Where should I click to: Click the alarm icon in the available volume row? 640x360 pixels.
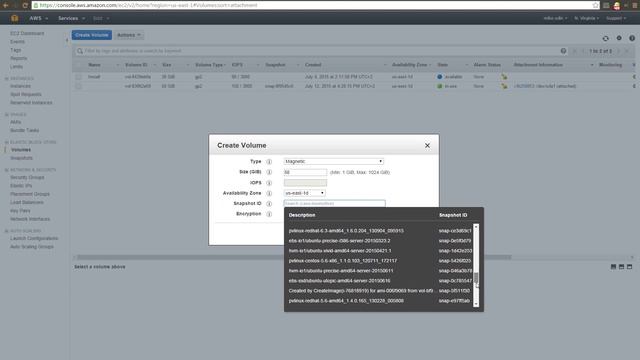[504, 77]
